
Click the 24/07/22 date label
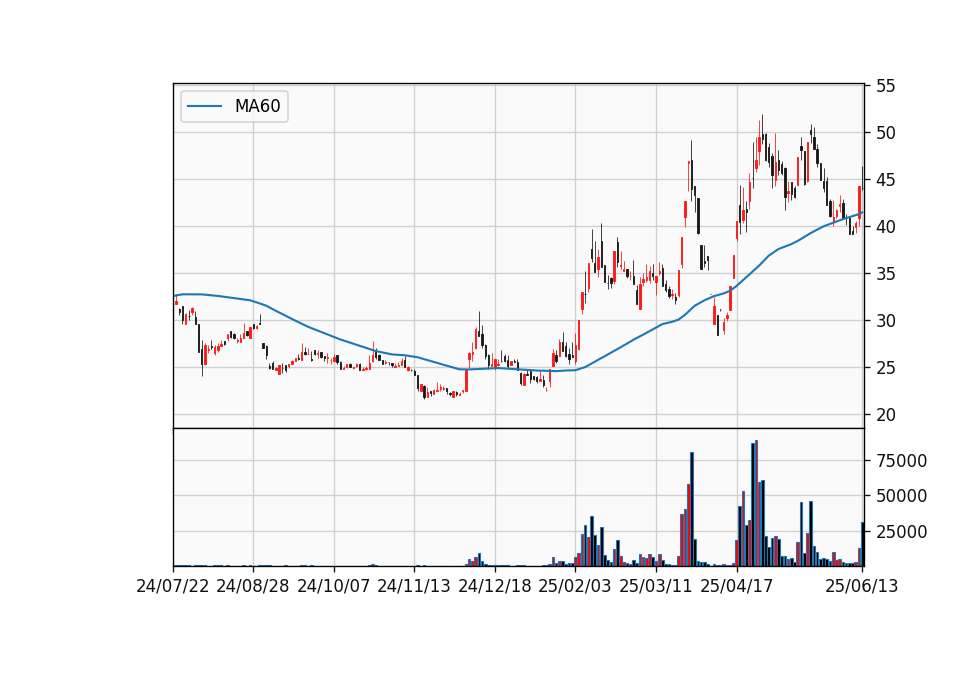(x=173, y=586)
